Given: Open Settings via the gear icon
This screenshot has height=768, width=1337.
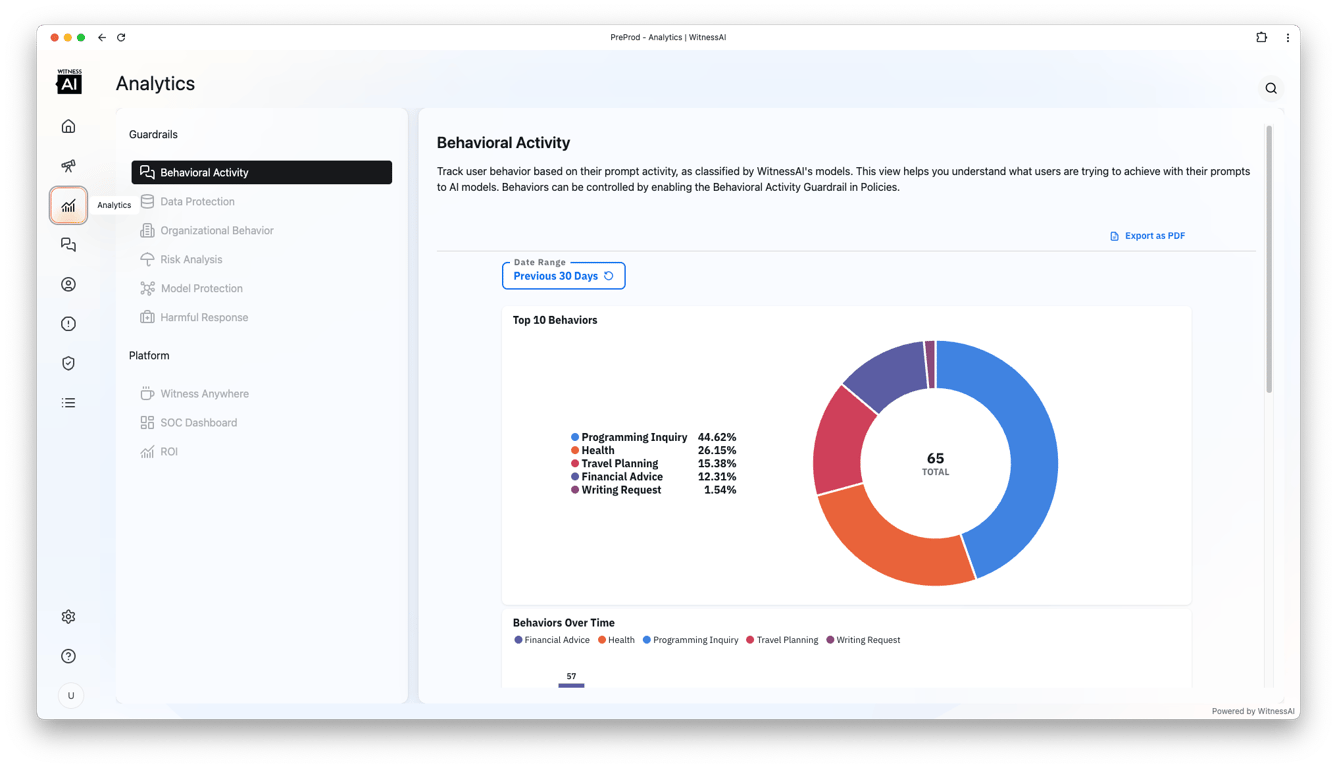Looking at the screenshot, I should click(x=68, y=617).
